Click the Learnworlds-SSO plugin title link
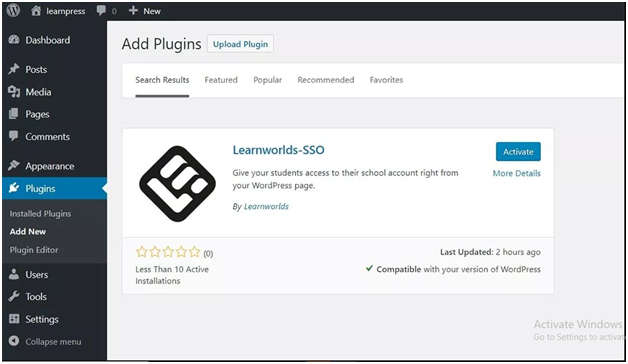Image resolution: width=628 pixels, height=364 pixels. click(x=278, y=150)
